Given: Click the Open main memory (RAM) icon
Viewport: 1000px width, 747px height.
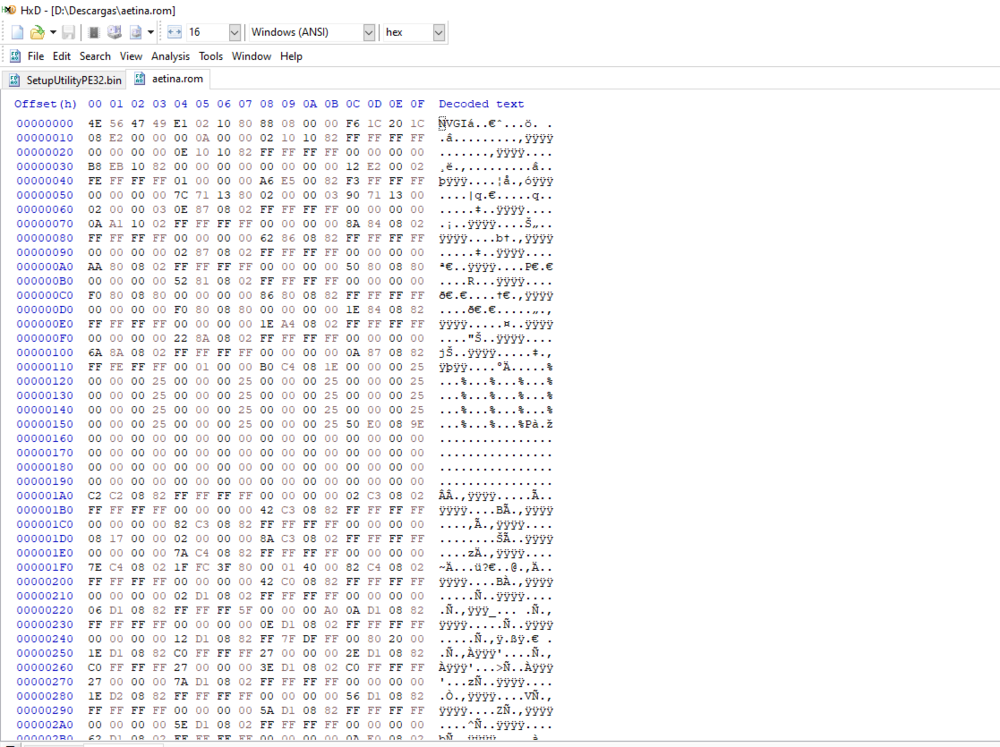Looking at the screenshot, I should 94,32.
